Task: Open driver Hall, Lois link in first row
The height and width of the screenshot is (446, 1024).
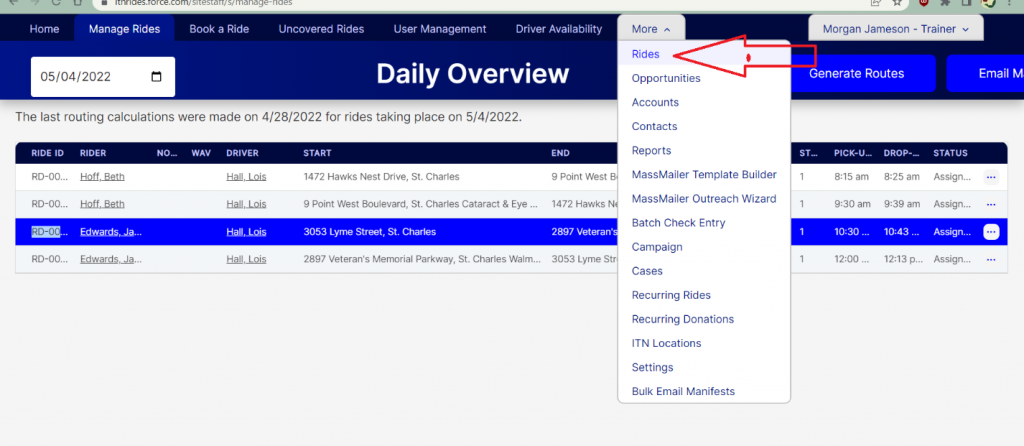Action: [246, 177]
